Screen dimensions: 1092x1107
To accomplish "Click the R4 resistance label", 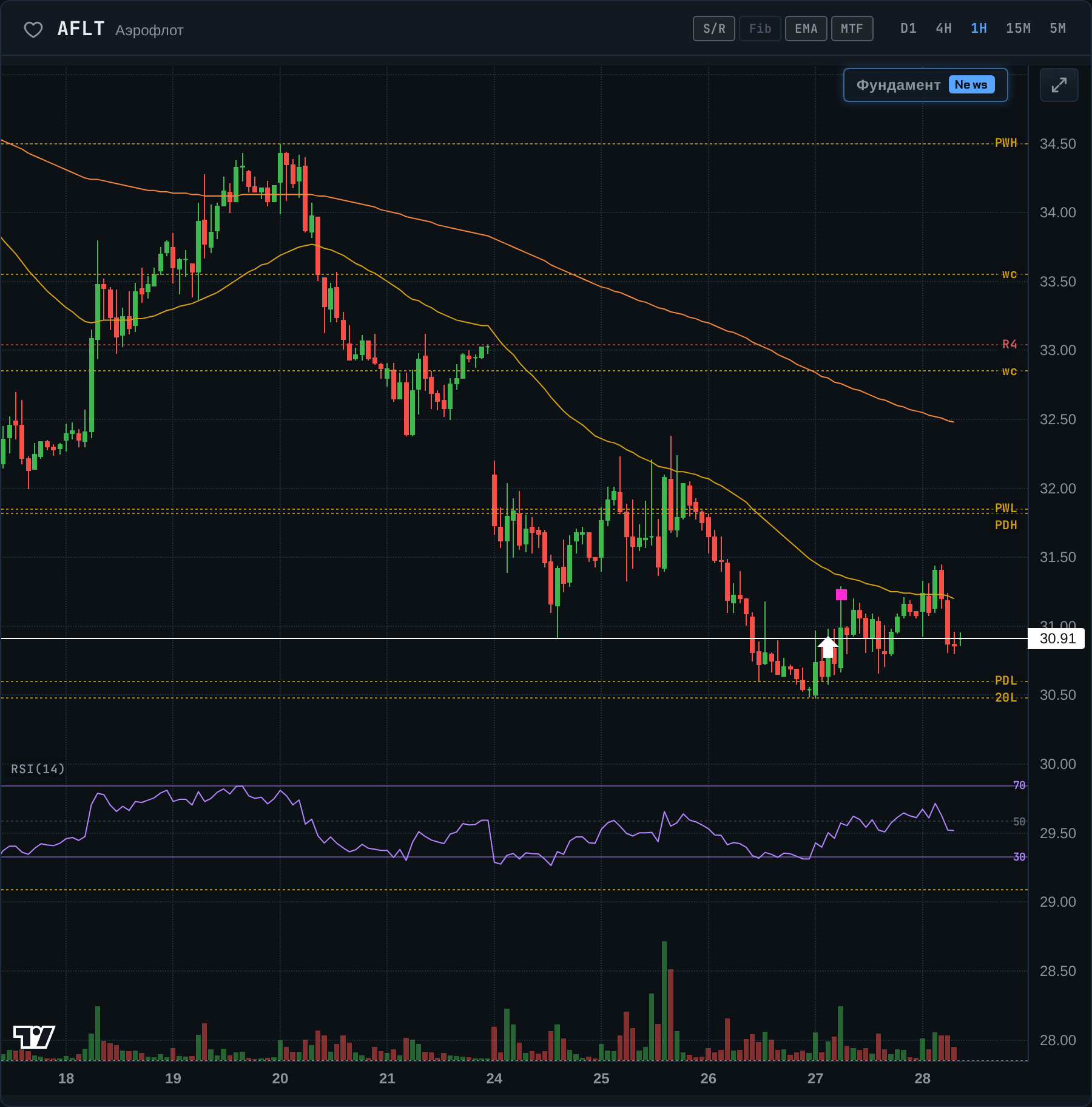I will coord(1009,345).
